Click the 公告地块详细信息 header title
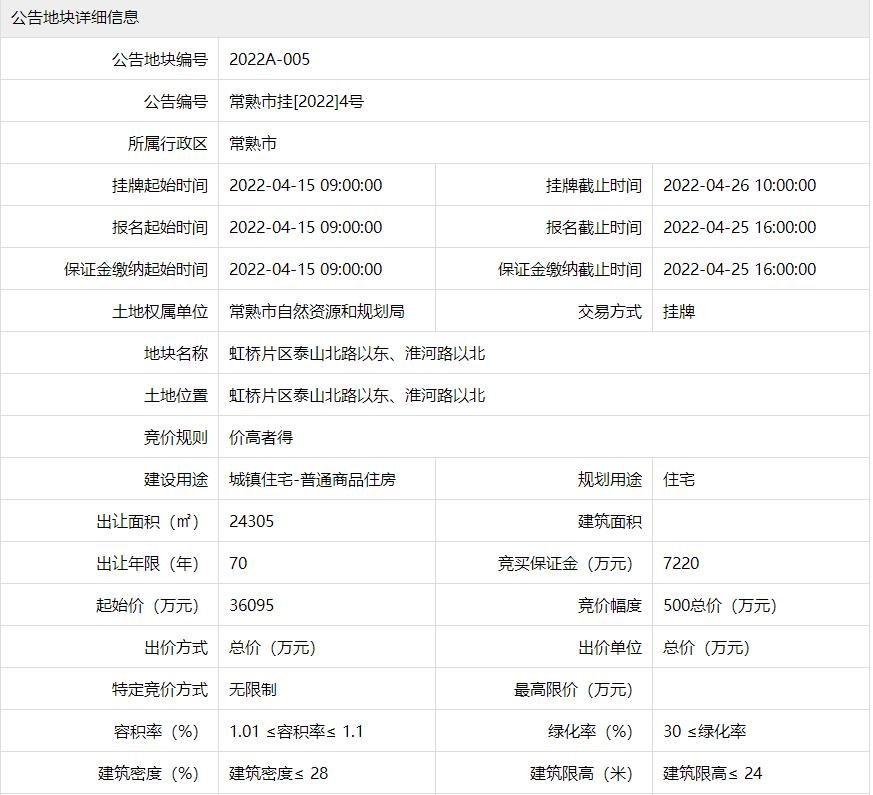873x795 pixels. coord(75,17)
